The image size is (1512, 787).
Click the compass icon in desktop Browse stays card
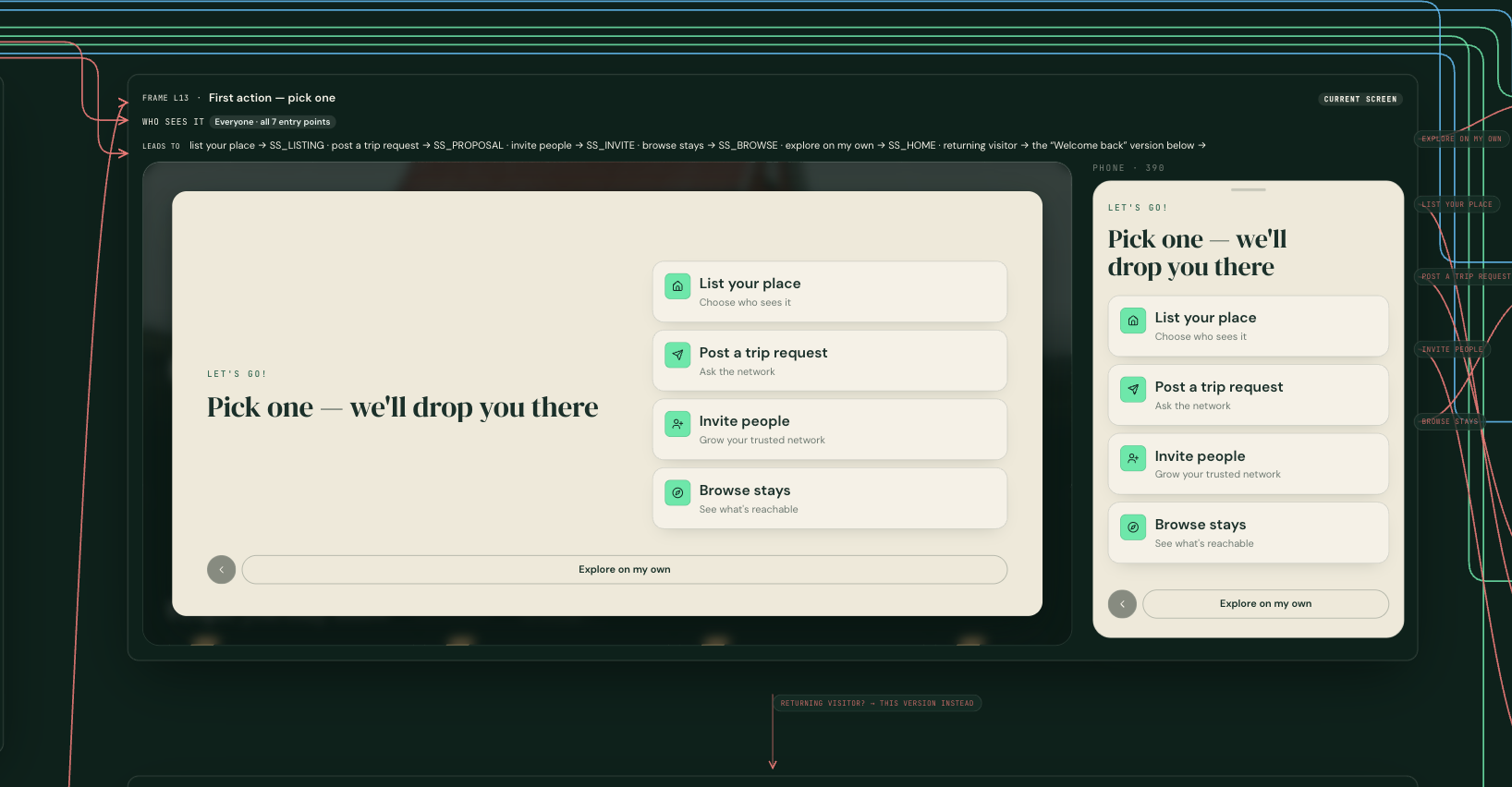(677, 493)
